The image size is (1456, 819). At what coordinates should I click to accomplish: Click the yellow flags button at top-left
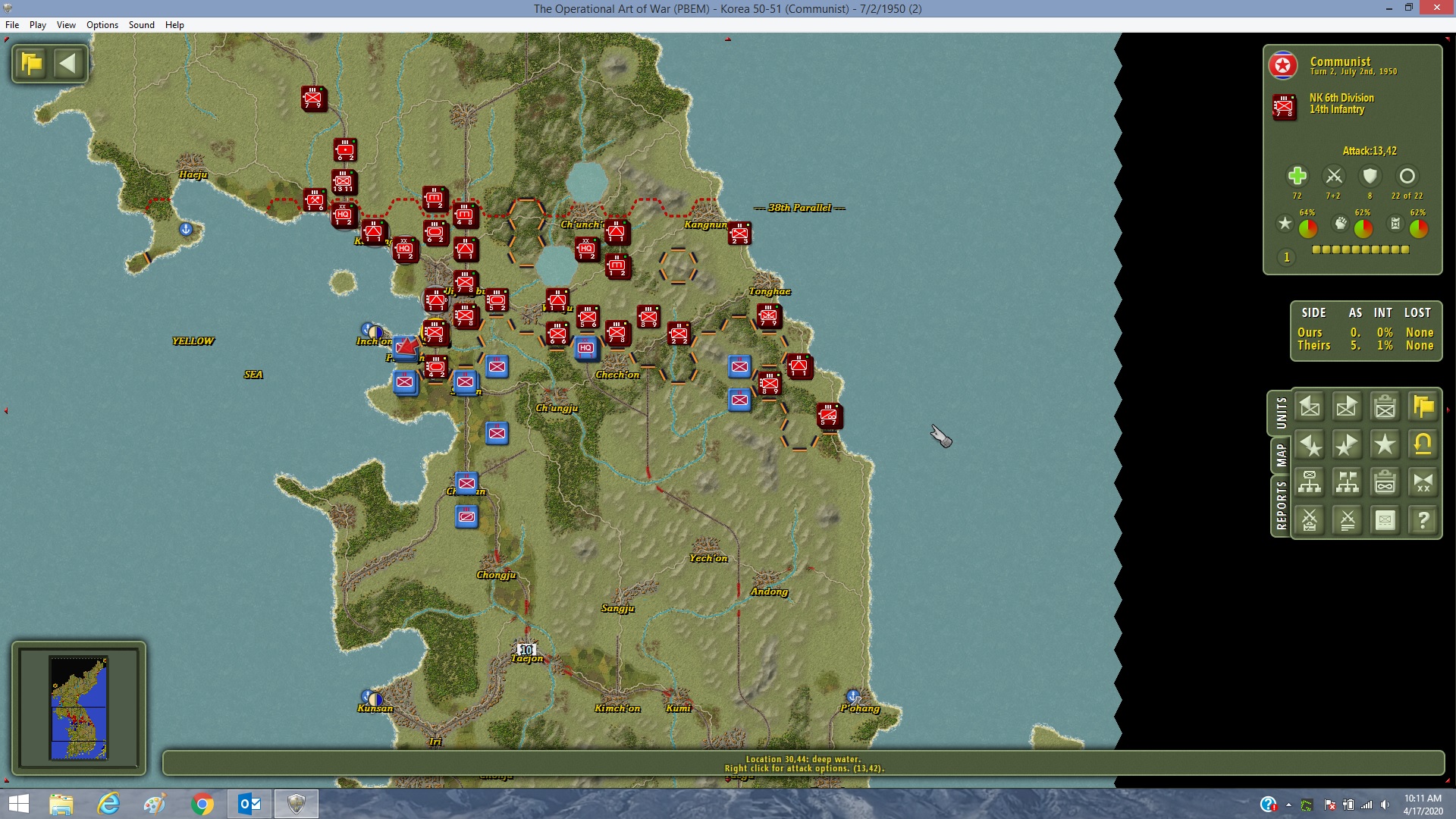click(32, 63)
